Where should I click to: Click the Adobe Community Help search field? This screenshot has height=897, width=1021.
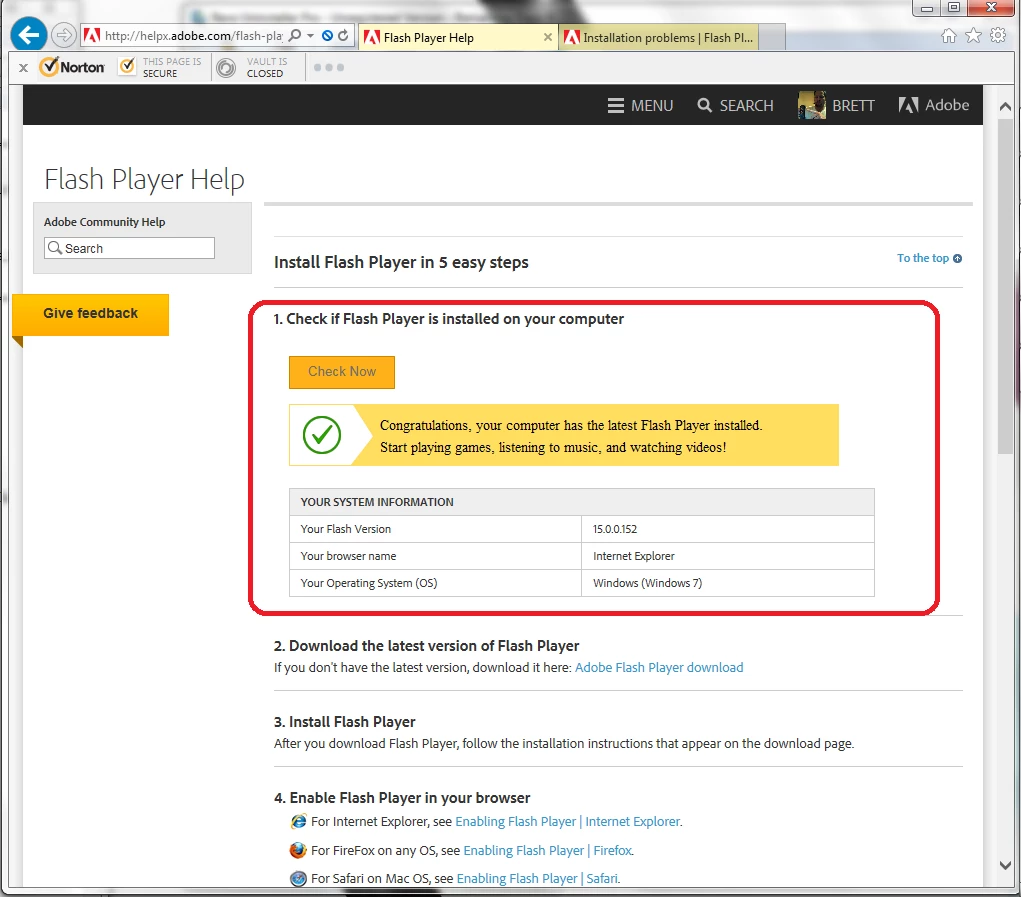click(130, 248)
